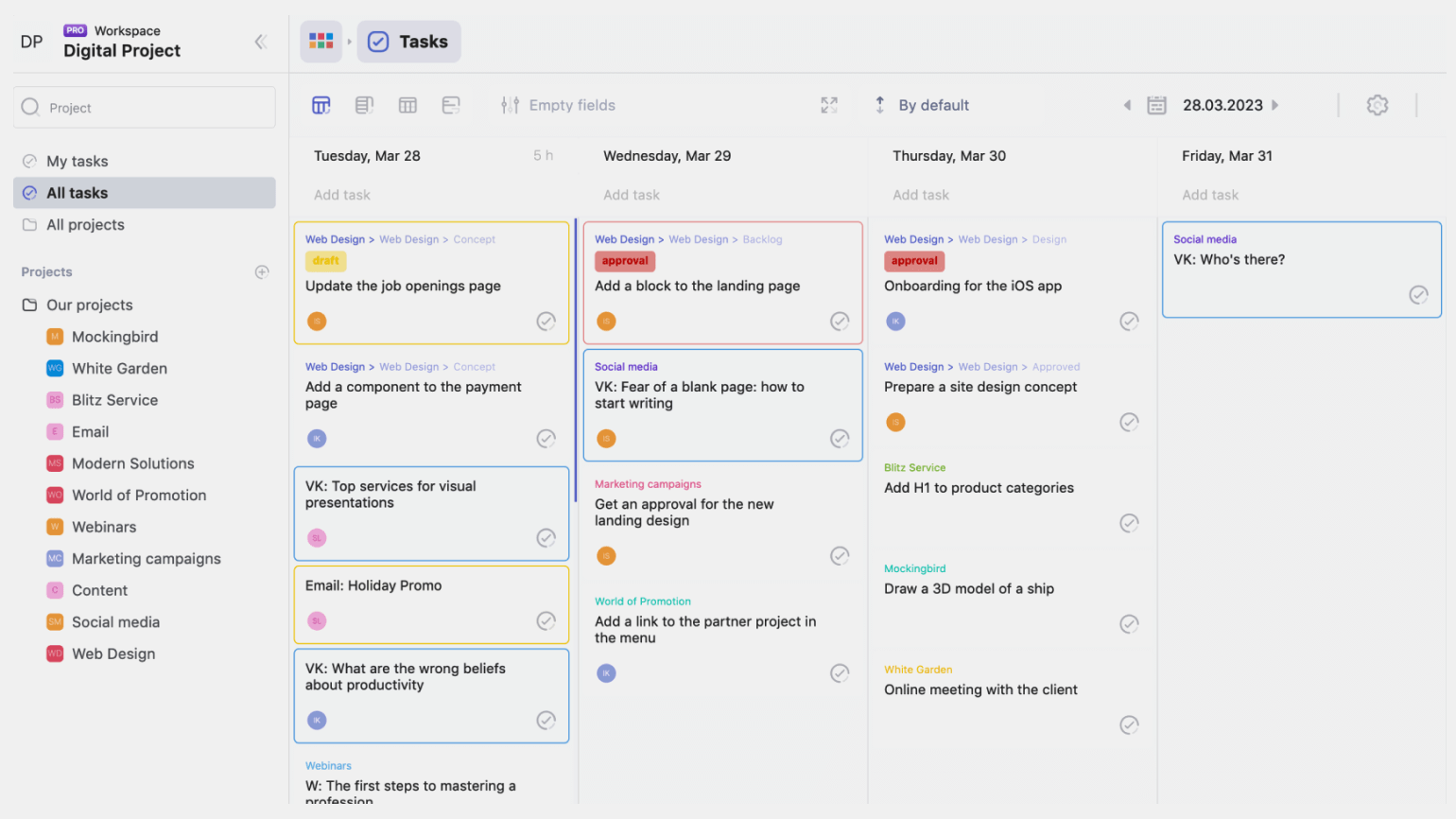Check off "Onboarding for the iOS app"
Screen dimensions: 1456x819
[x=1129, y=322]
